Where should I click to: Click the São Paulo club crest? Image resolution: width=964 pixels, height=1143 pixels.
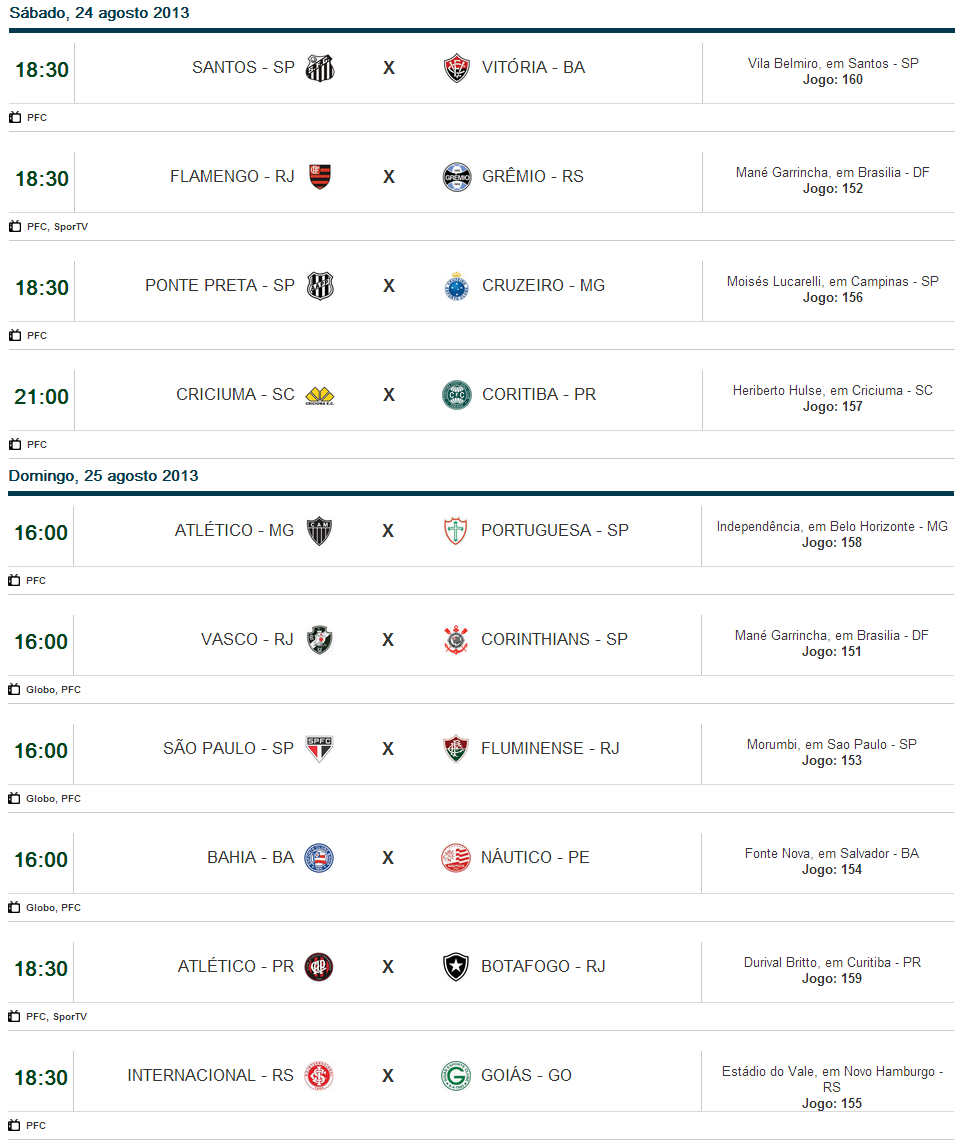click(319, 749)
